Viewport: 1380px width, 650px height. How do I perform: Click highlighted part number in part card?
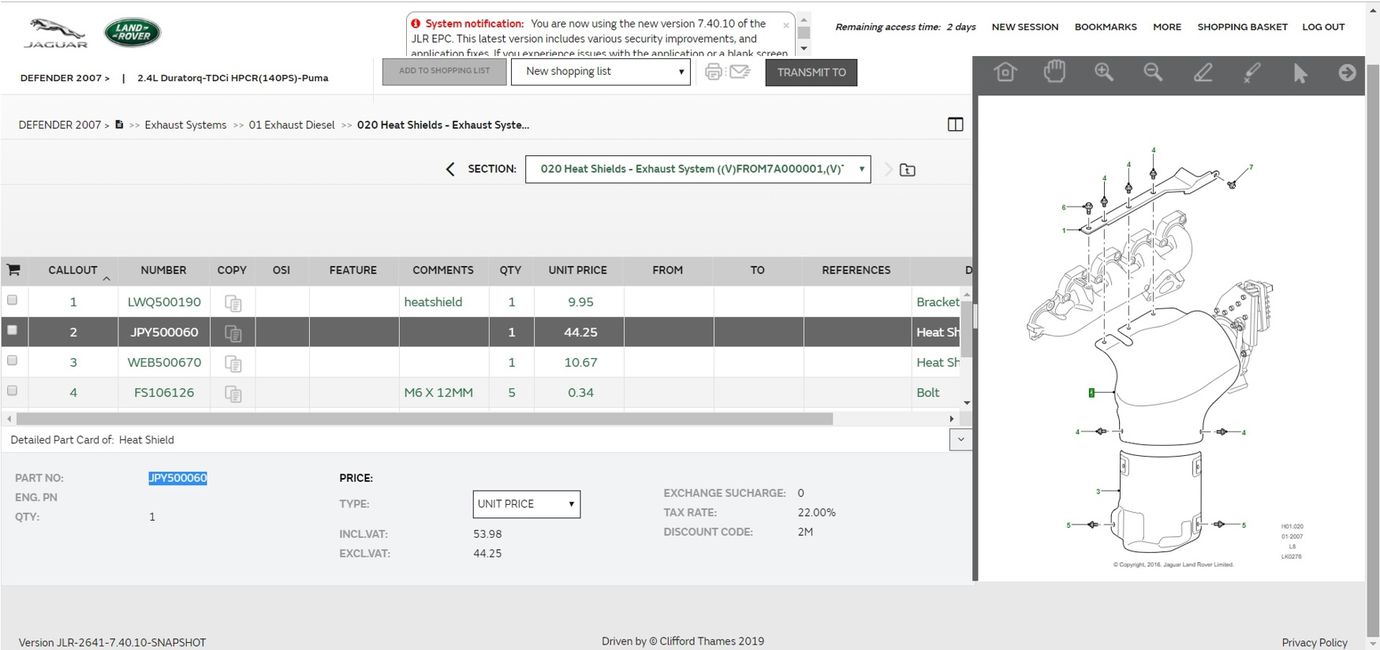click(x=178, y=478)
